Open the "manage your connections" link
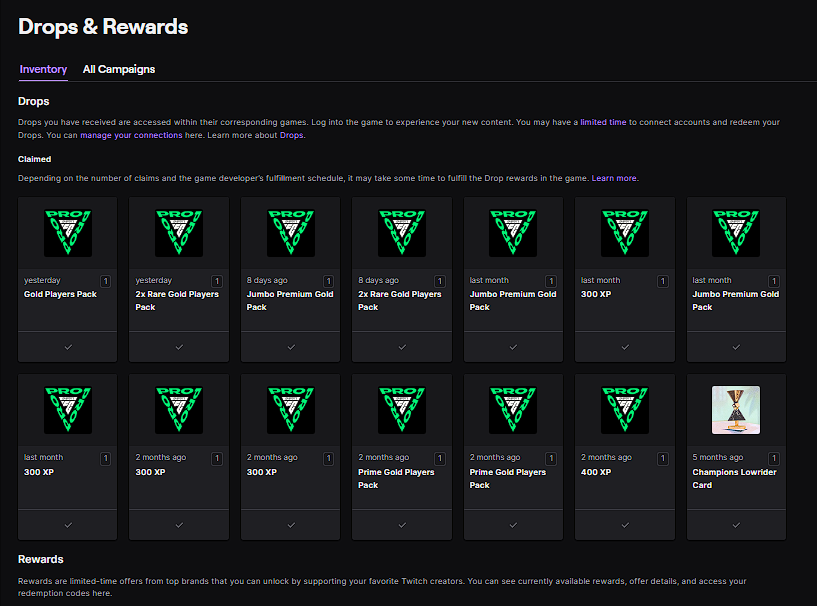This screenshot has width=817, height=606. click(145, 135)
